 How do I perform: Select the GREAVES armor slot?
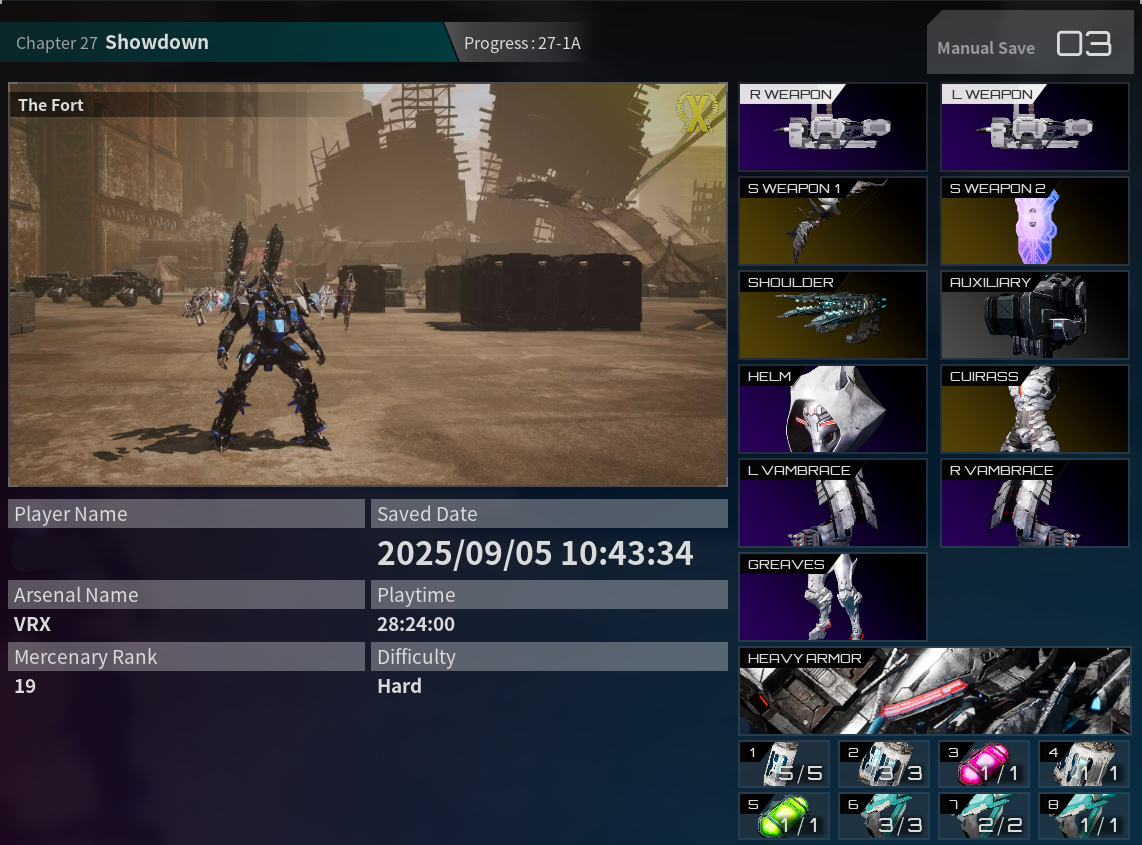pos(832,597)
